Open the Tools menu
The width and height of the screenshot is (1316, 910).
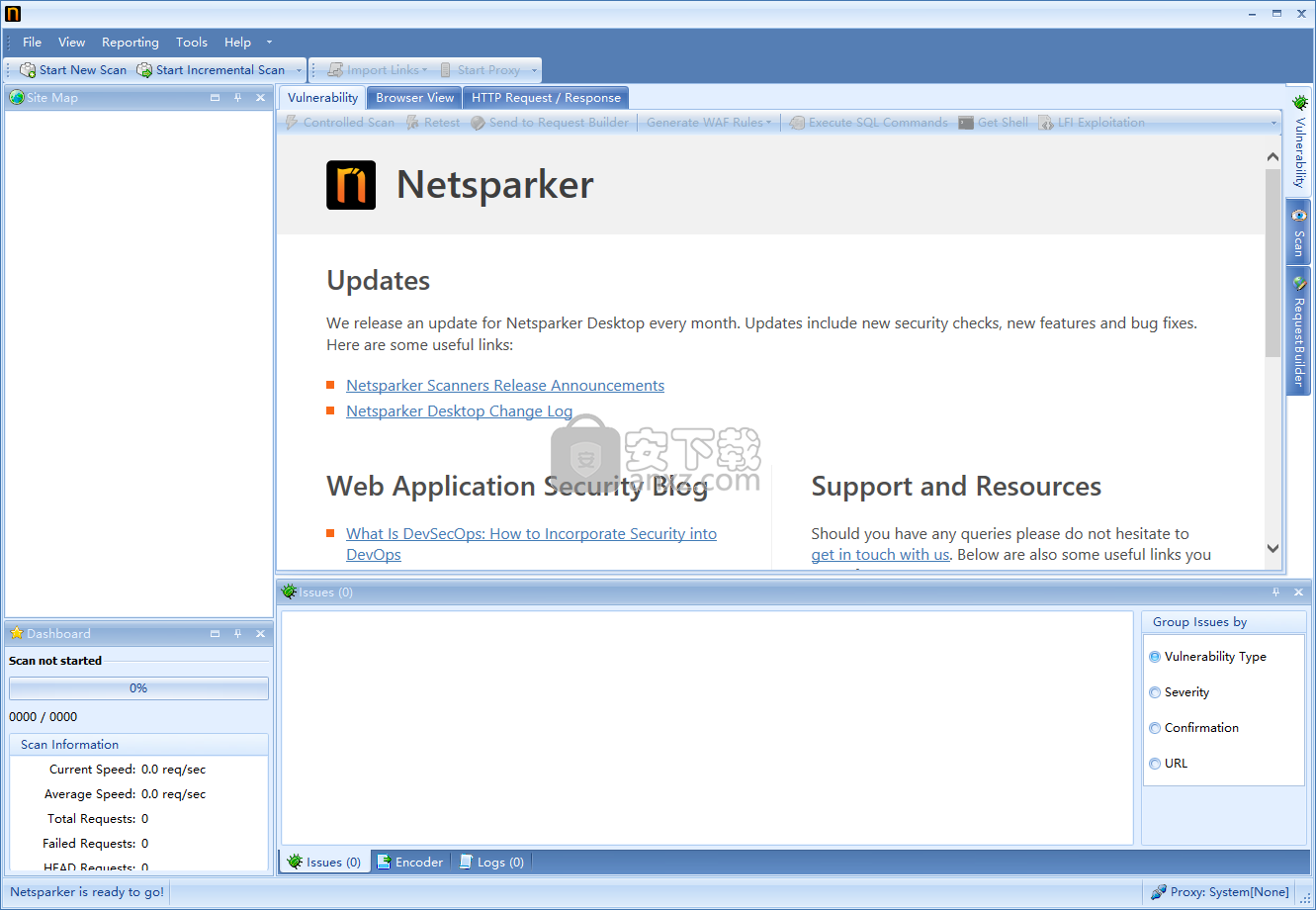point(192,43)
